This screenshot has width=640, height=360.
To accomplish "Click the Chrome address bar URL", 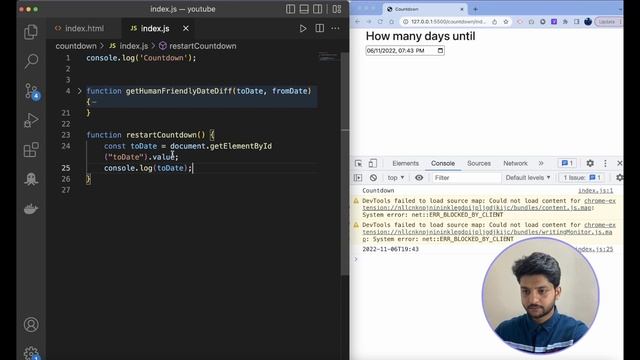I will click(x=448, y=22).
